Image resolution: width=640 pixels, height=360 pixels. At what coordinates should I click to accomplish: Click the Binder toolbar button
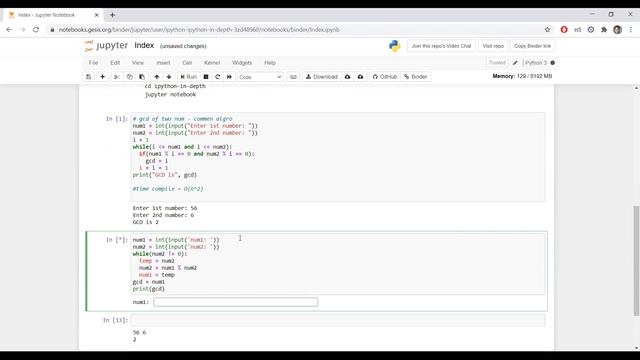point(416,77)
